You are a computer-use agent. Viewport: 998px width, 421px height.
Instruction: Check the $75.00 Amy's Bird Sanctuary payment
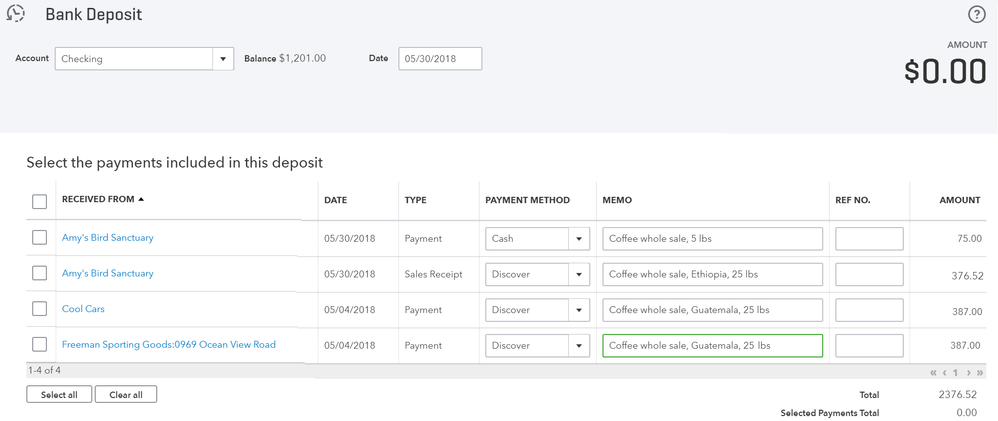coord(39,238)
